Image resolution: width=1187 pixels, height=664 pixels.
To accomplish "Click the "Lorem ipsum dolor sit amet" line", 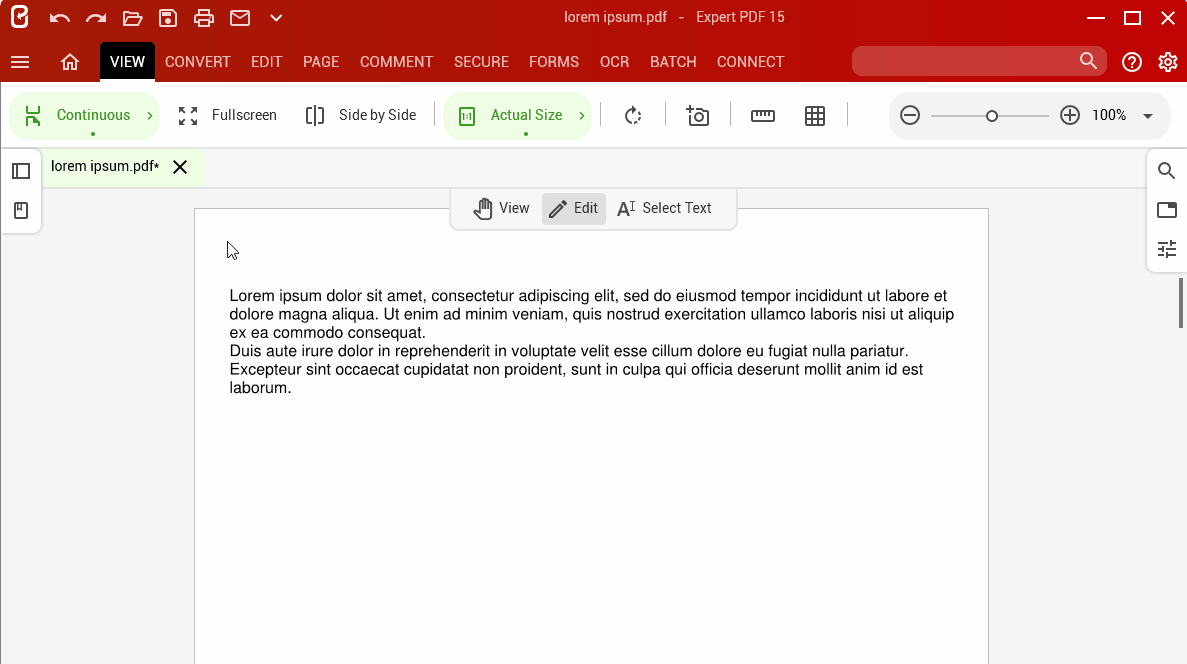I will click(x=588, y=296).
